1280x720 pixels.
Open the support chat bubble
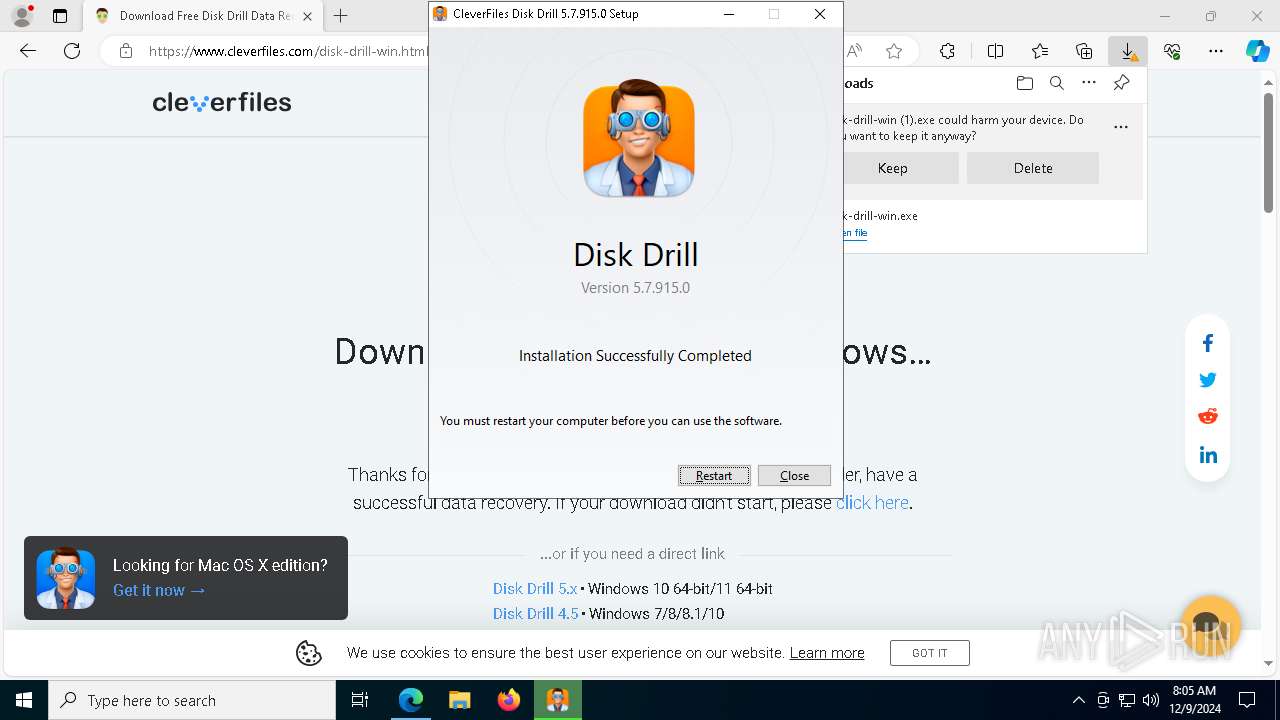pos(1210,627)
